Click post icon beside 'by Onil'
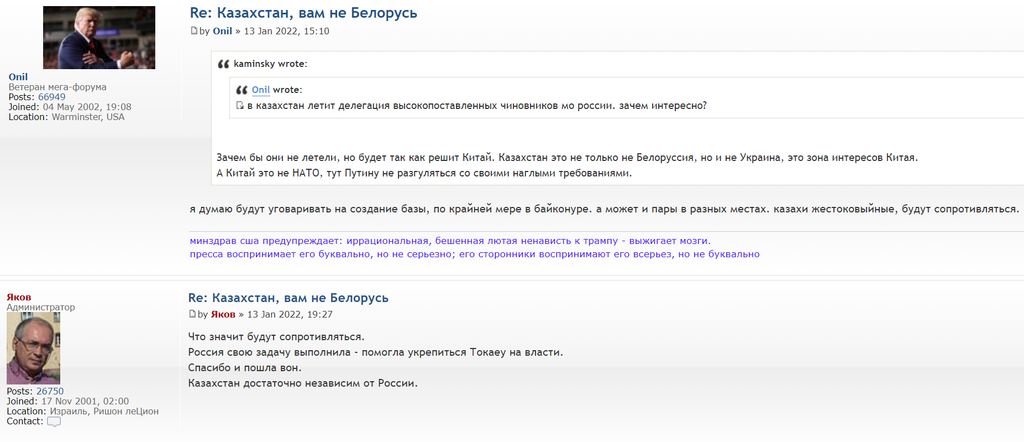The image size is (1024, 442). pyautogui.click(x=193, y=31)
